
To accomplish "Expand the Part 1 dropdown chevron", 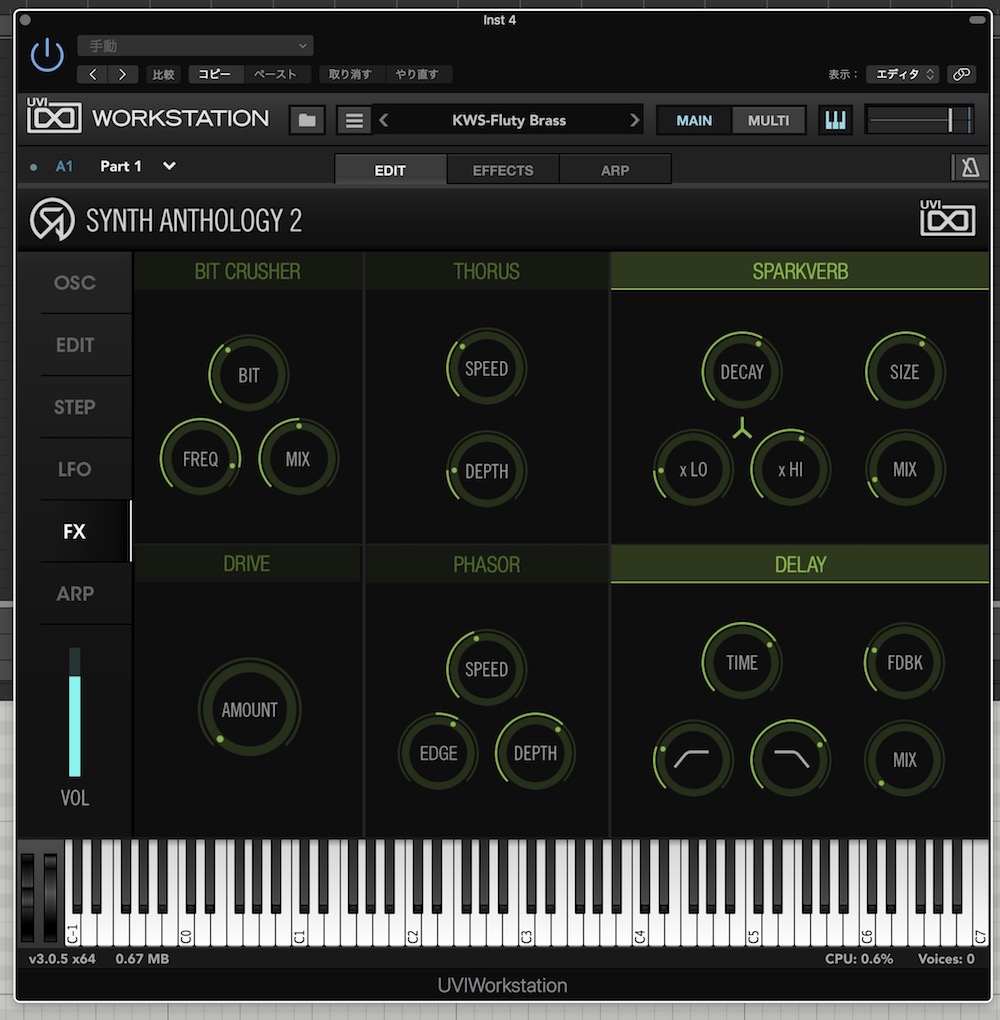I will pyautogui.click(x=169, y=166).
